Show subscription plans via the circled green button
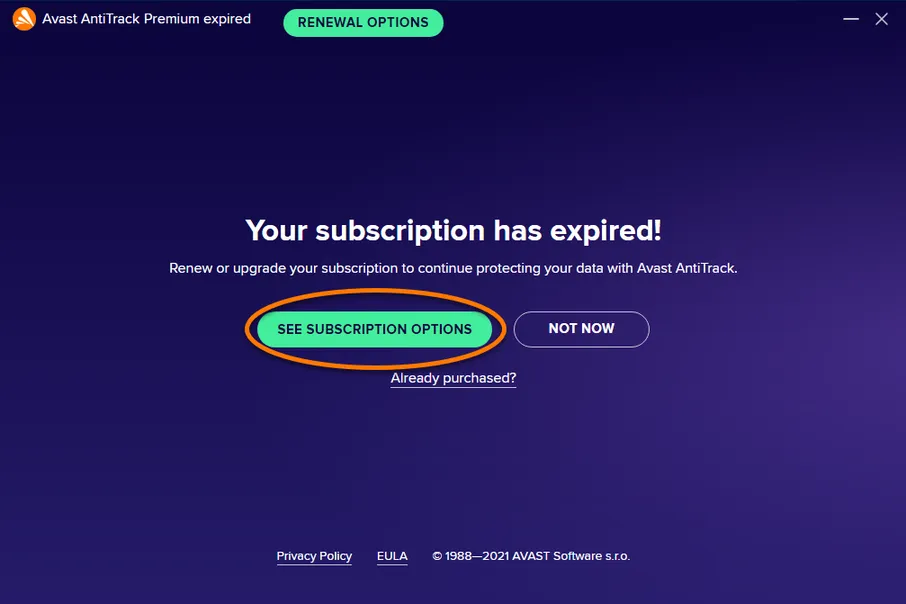 [x=374, y=329]
